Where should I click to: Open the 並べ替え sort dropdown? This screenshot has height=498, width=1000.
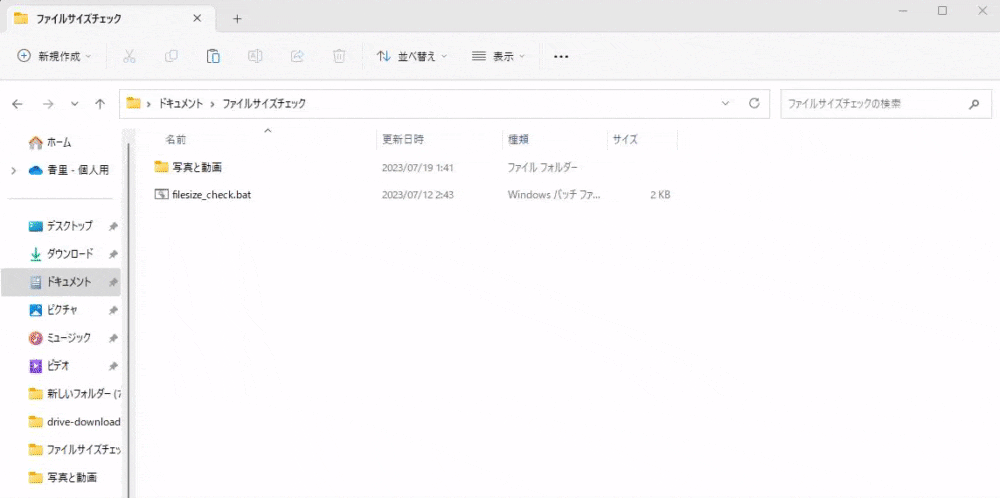(412, 57)
